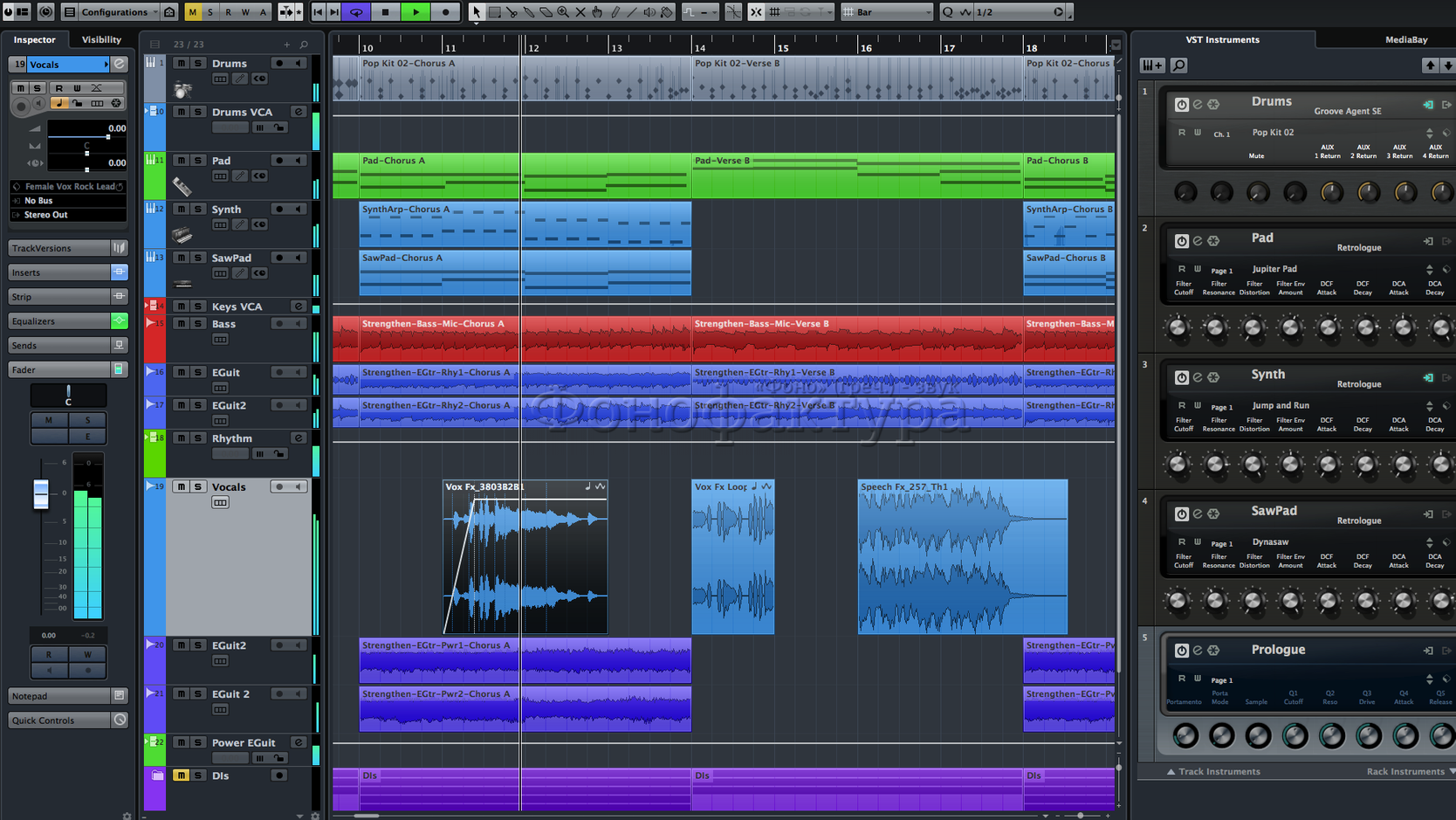The height and width of the screenshot is (820, 1456).
Task: Edit channel settings for Drums VCA
Action: (x=299, y=112)
